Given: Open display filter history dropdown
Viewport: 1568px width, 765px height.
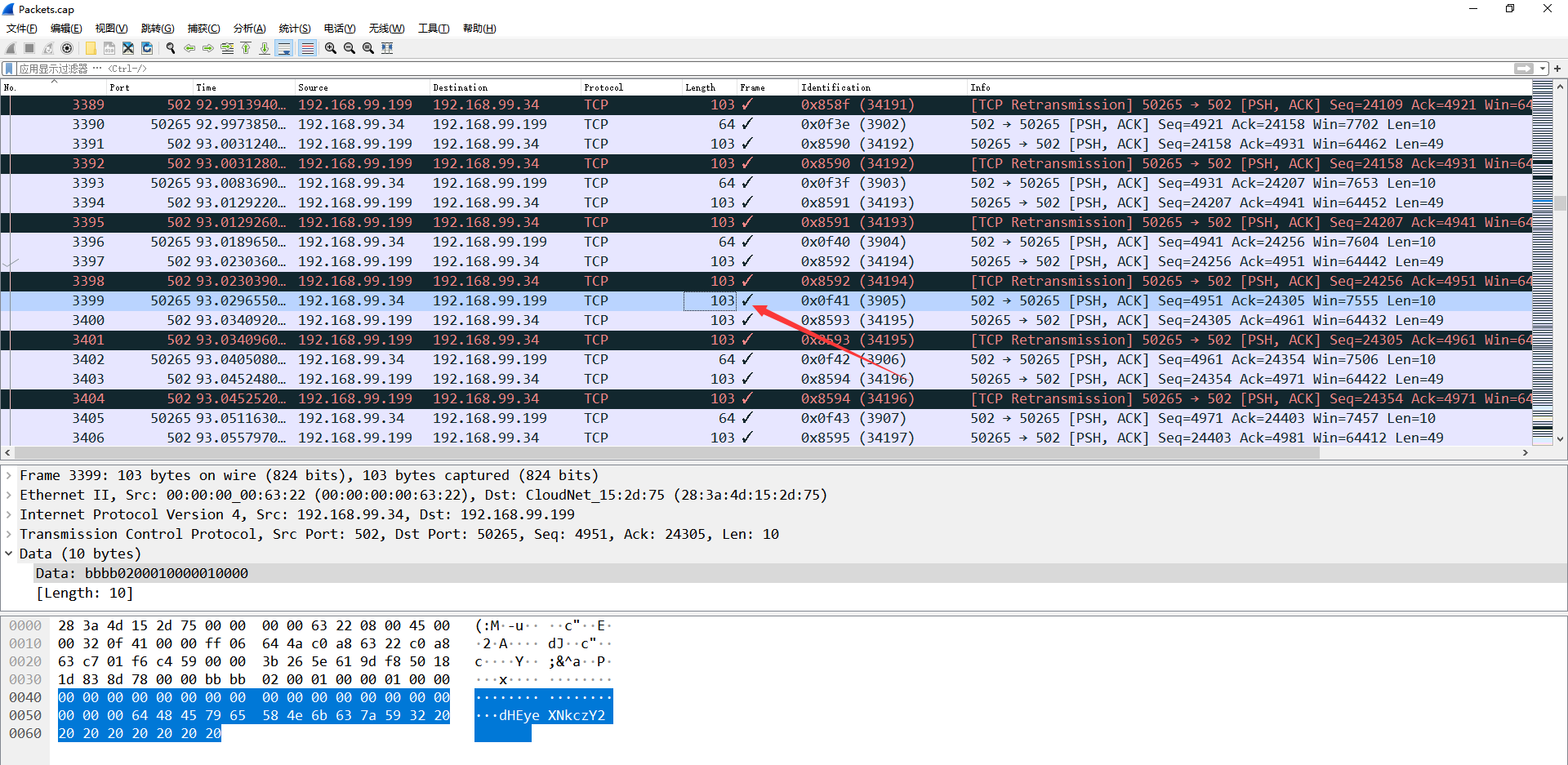Looking at the screenshot, I should 1543,69.
